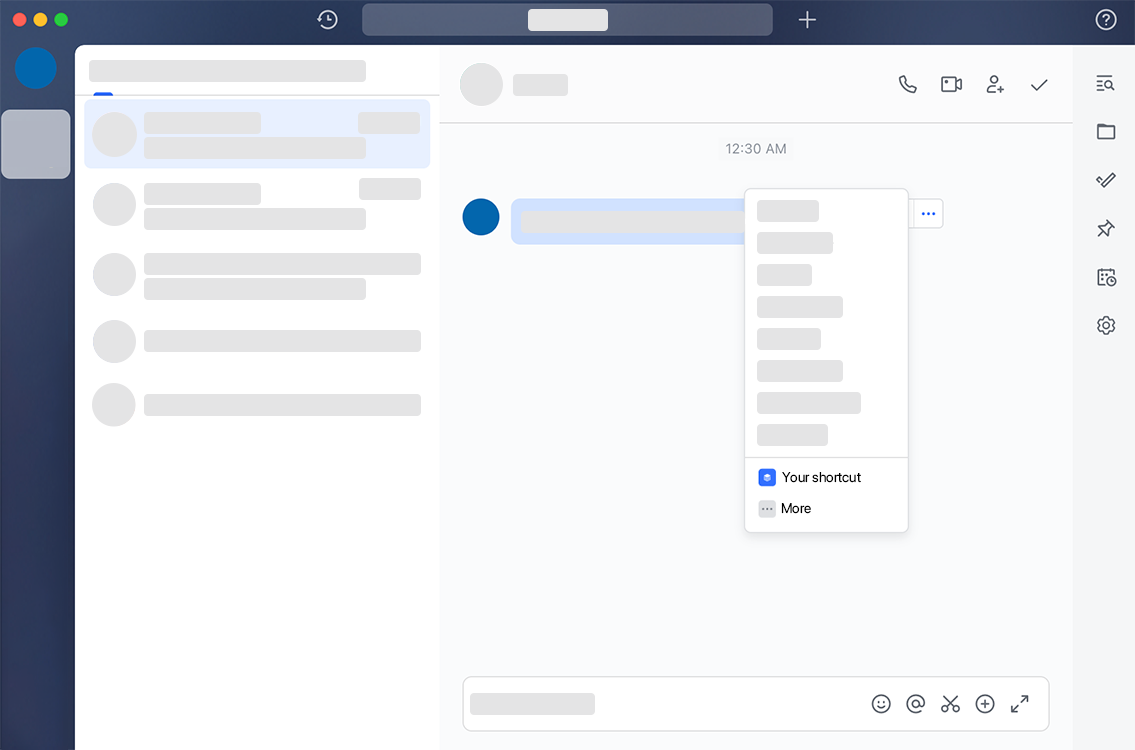Click the blue profile avatar in the left bar

35,68
